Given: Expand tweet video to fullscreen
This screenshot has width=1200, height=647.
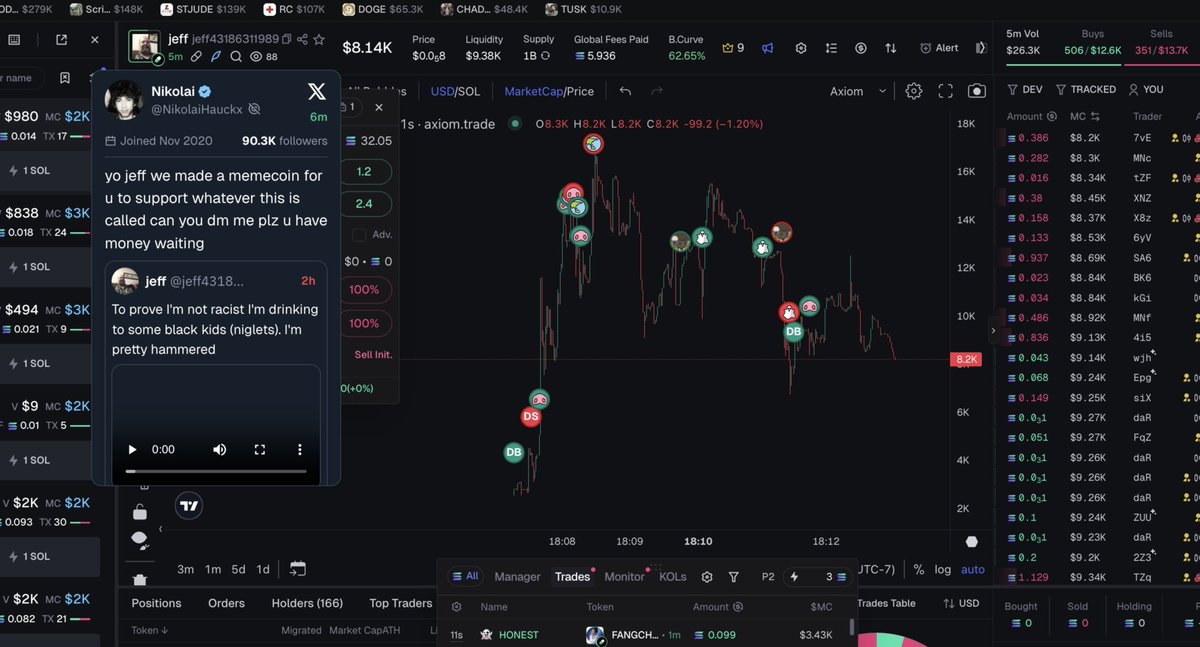Looking at the screenshot, I should 259,450.
